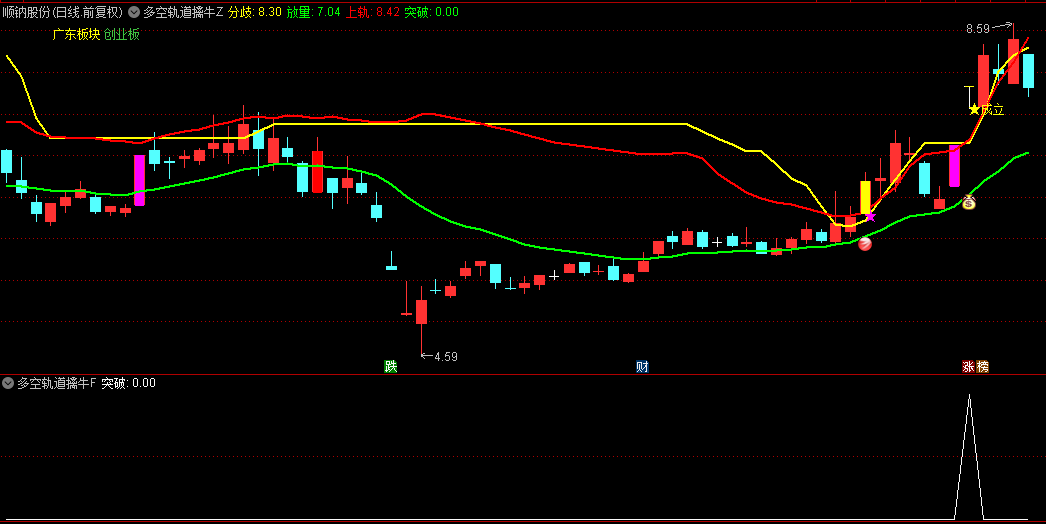Click the blue 财 event marker
The width and height of the screenshot is (1046, 524).
tap(642, 366)
